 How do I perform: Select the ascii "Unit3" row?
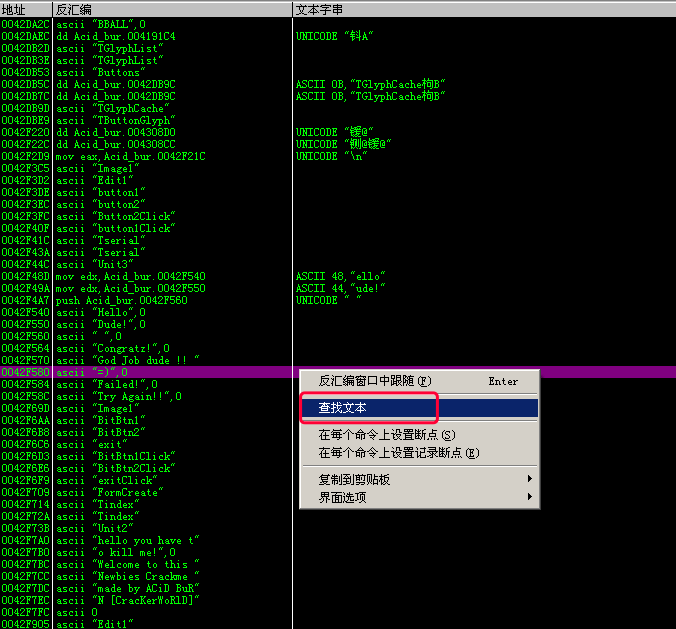(338, 264)
